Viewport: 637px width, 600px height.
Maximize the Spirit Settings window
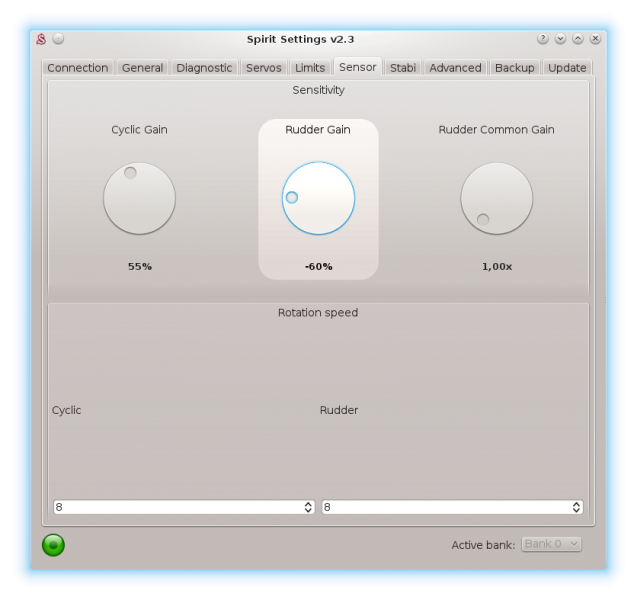(578, 39)
